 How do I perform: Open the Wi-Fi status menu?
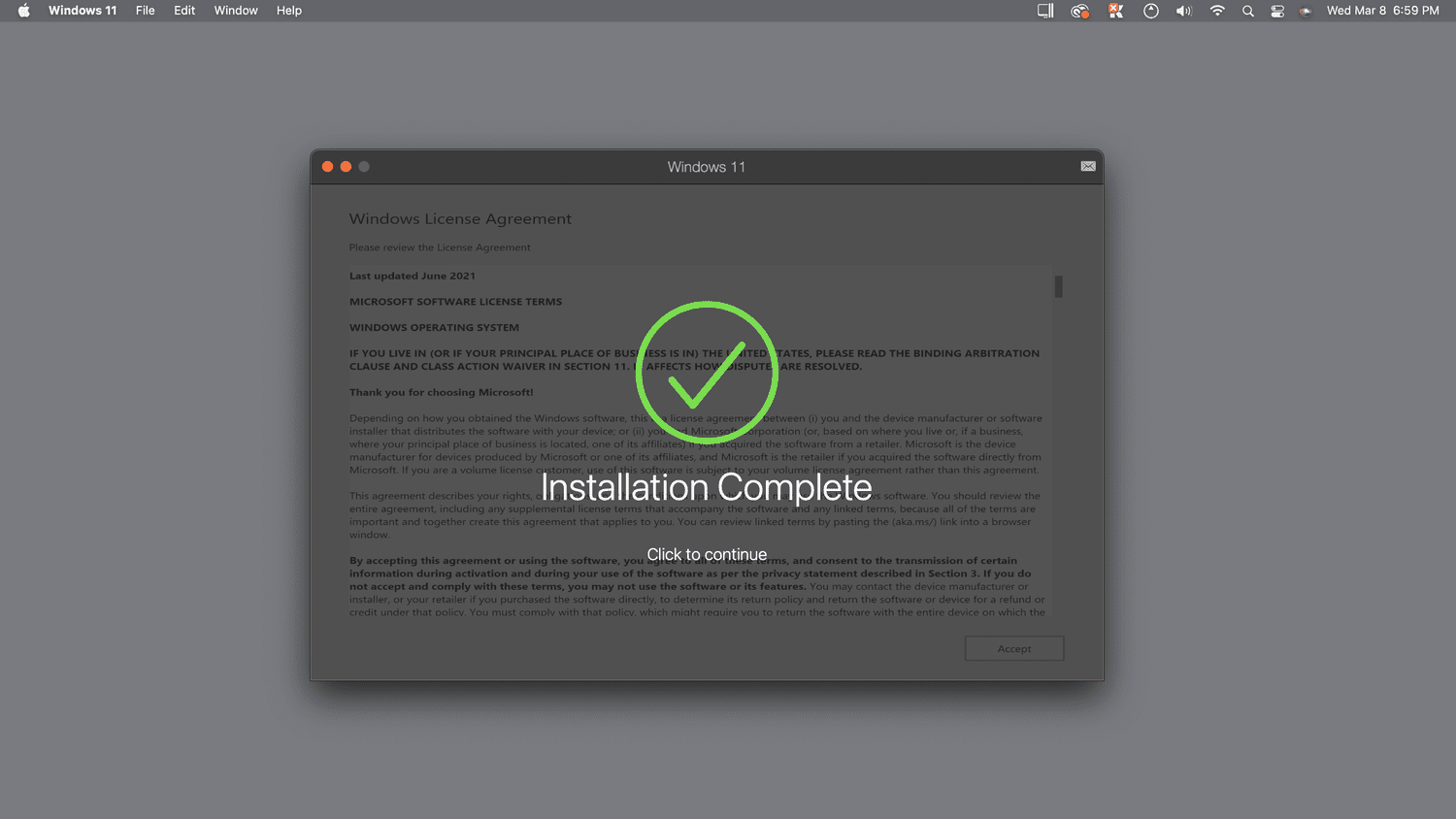tap(1217, 11)
